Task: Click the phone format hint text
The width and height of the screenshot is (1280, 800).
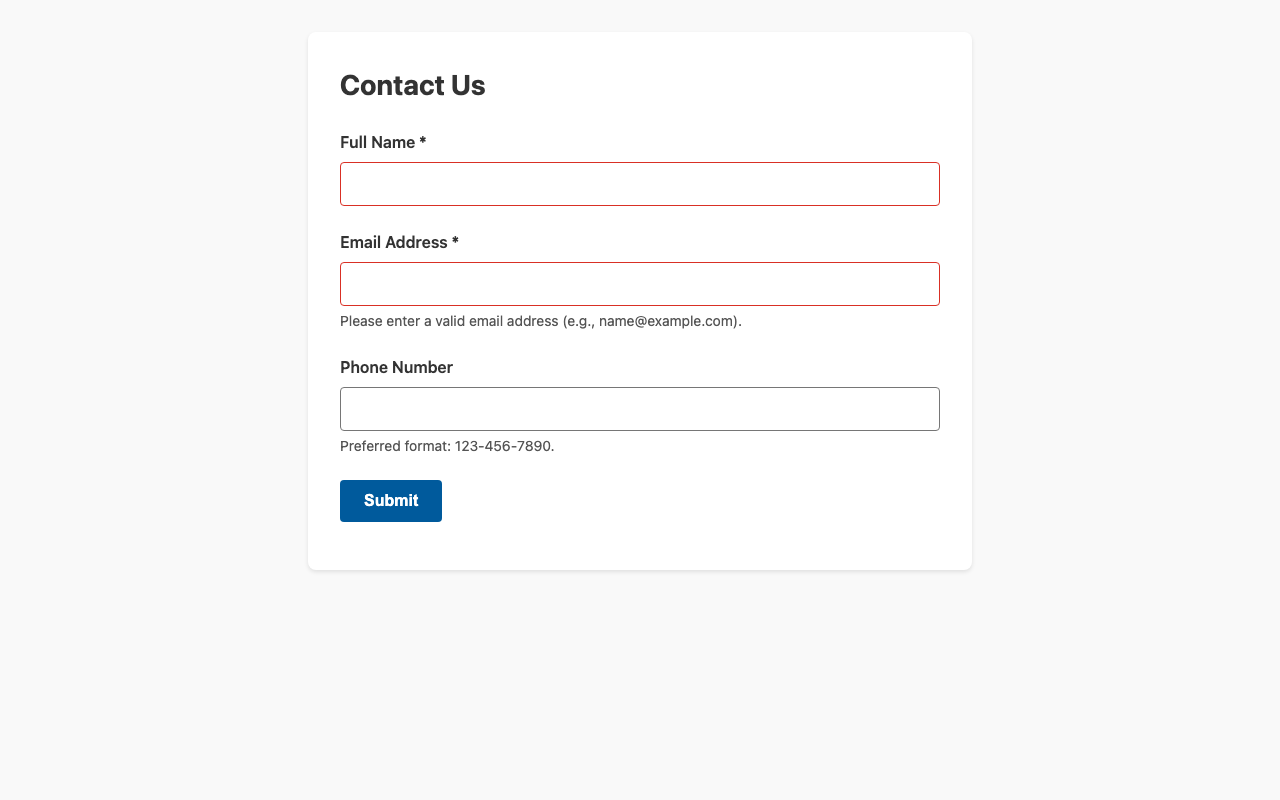Action: 447,446
